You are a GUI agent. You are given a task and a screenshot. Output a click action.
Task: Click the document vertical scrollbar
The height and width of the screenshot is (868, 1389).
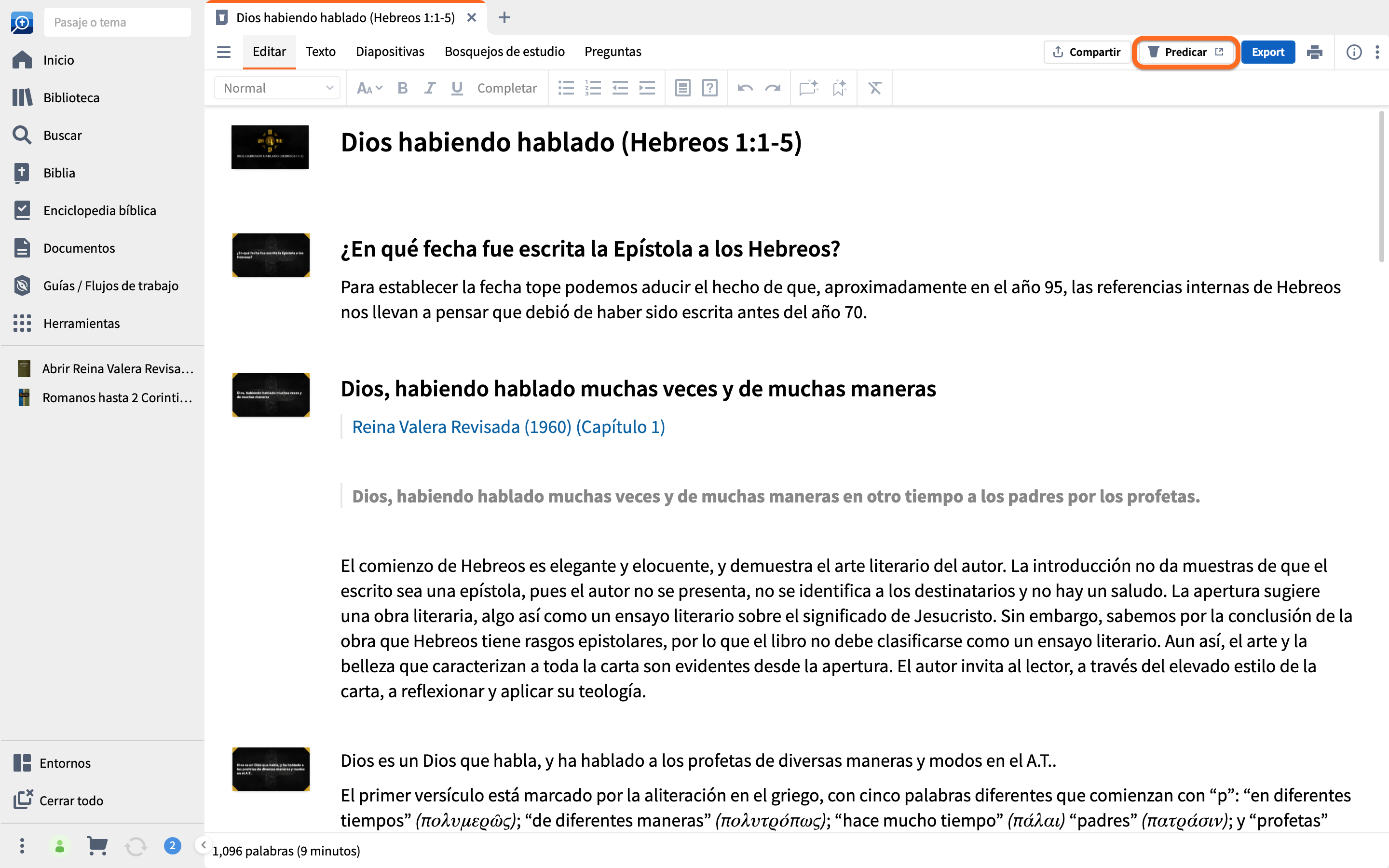point(1382,187)
